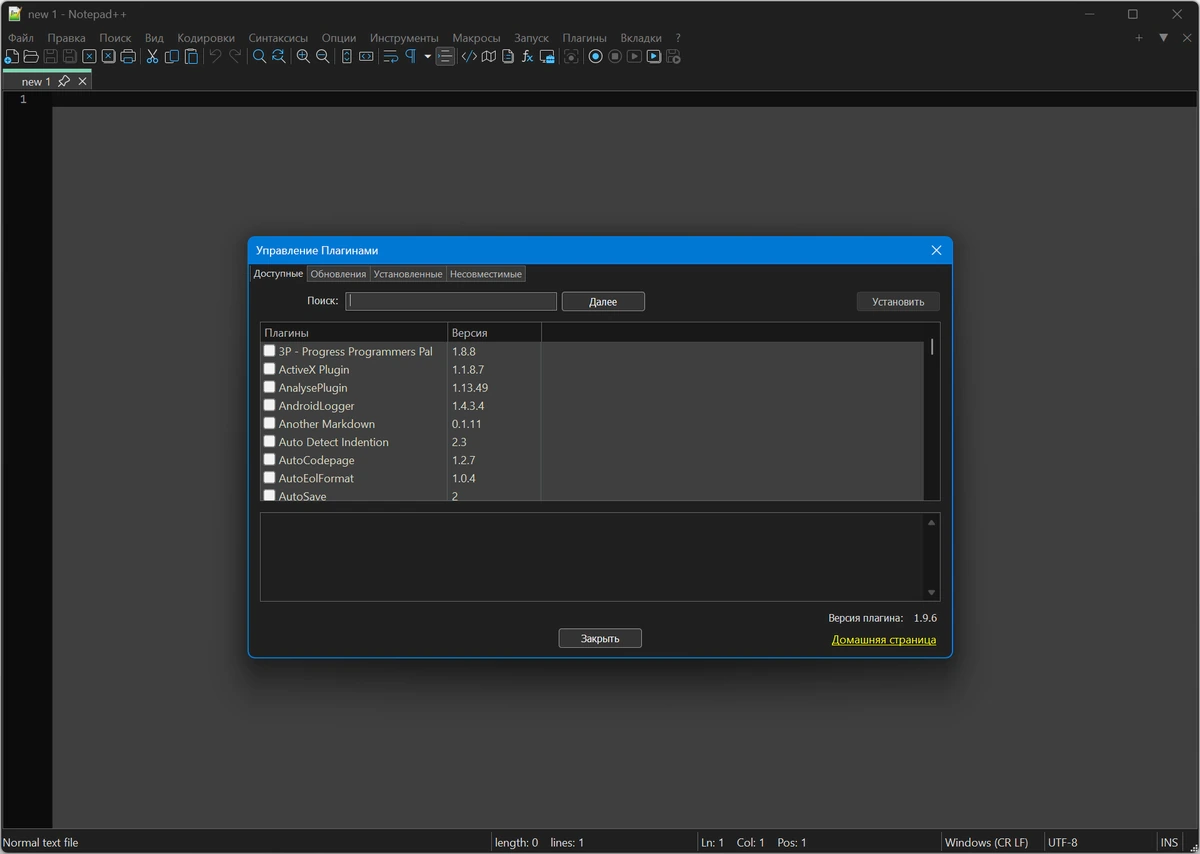The image size is (1200, 854).
Task: Click the Zoom Out icon
Action: tap(322, 57)
